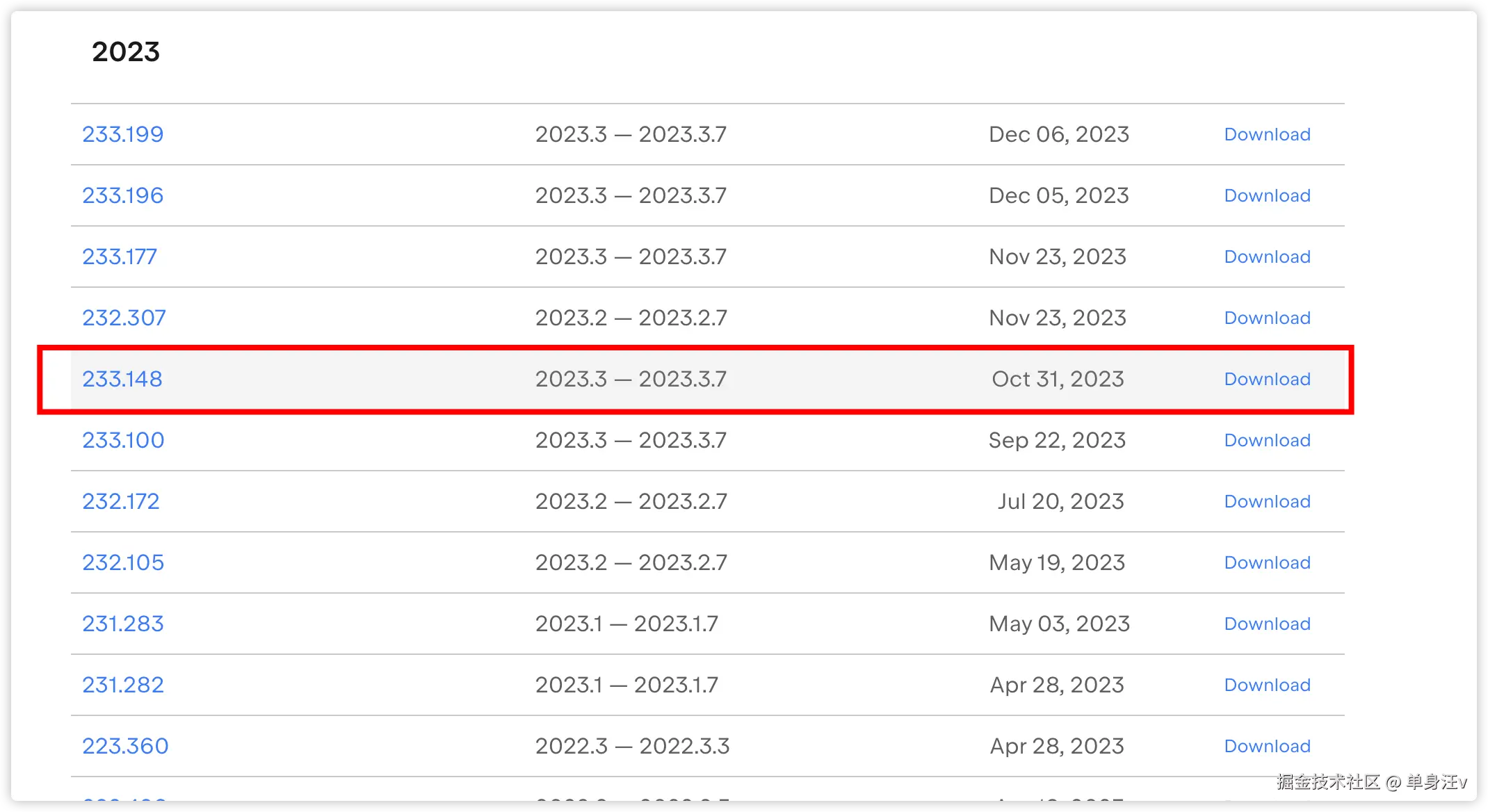This screenshot has width=1488, height=812.
Task: Open version 233.100 link
Action: pos(123,440)
